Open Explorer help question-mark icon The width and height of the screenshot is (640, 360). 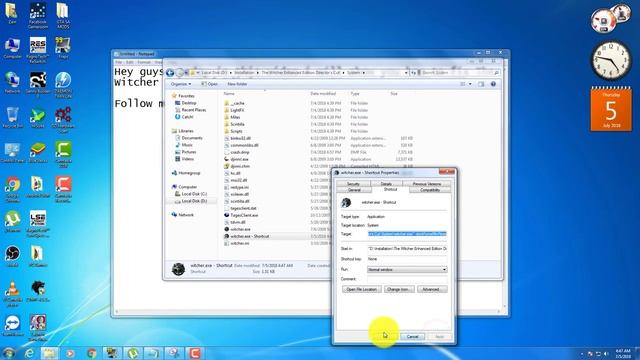tap(493, 84)
